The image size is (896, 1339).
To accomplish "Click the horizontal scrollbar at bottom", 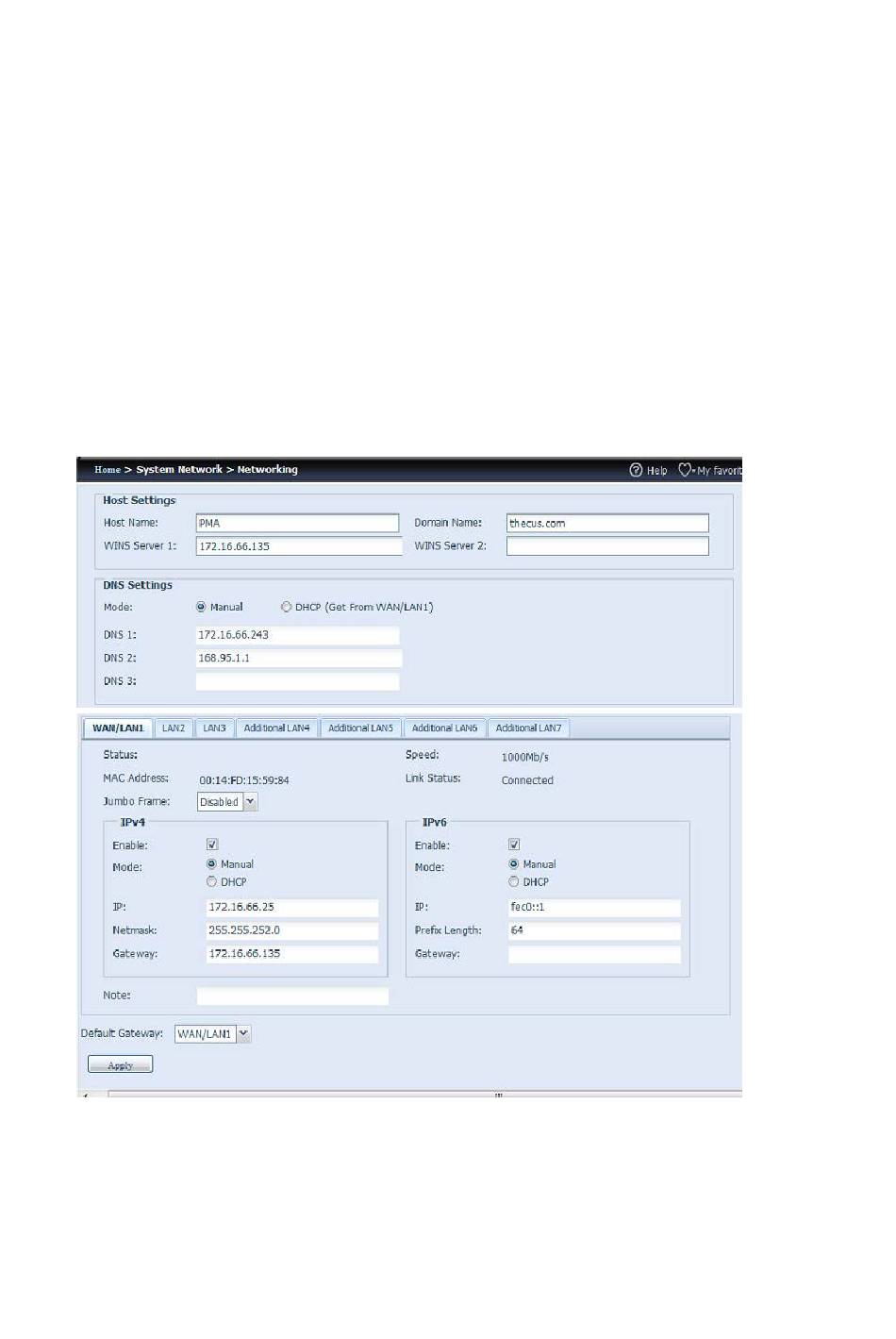I will pyautogui.click(x=424, y=1095).
